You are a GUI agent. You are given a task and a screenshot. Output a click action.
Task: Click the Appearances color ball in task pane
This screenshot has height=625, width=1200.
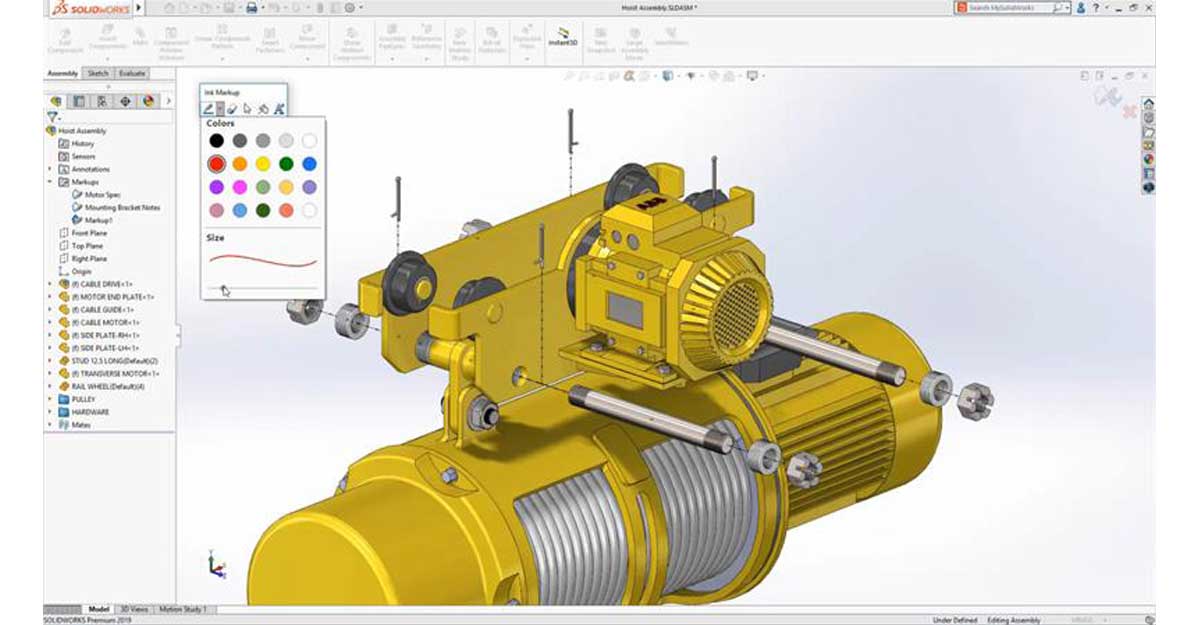coord(1149,158)
